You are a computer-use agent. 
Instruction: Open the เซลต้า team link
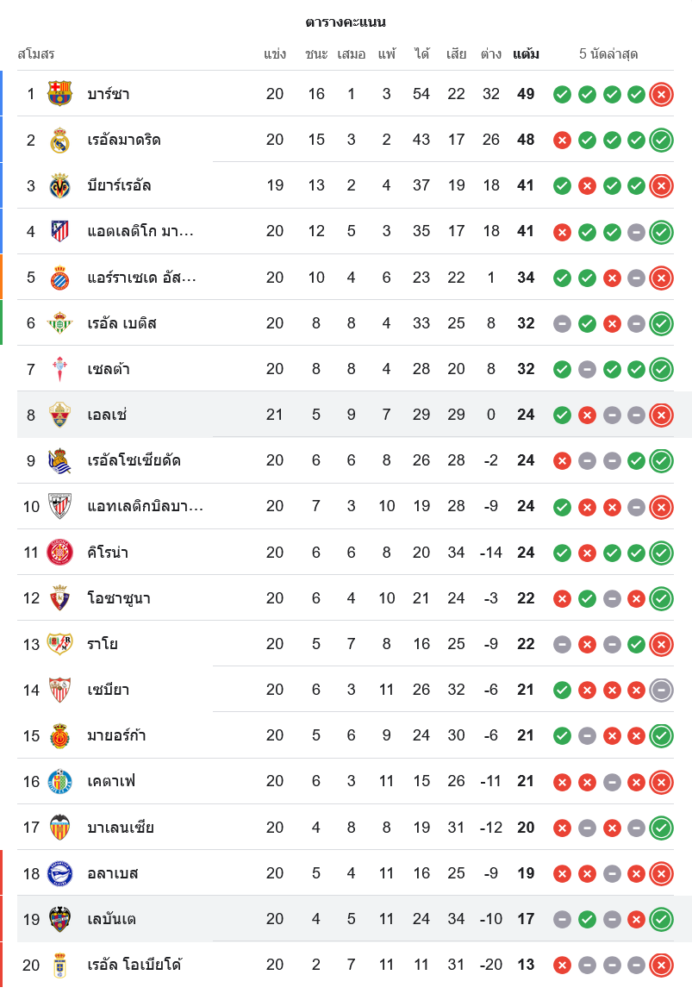[108, 369]
